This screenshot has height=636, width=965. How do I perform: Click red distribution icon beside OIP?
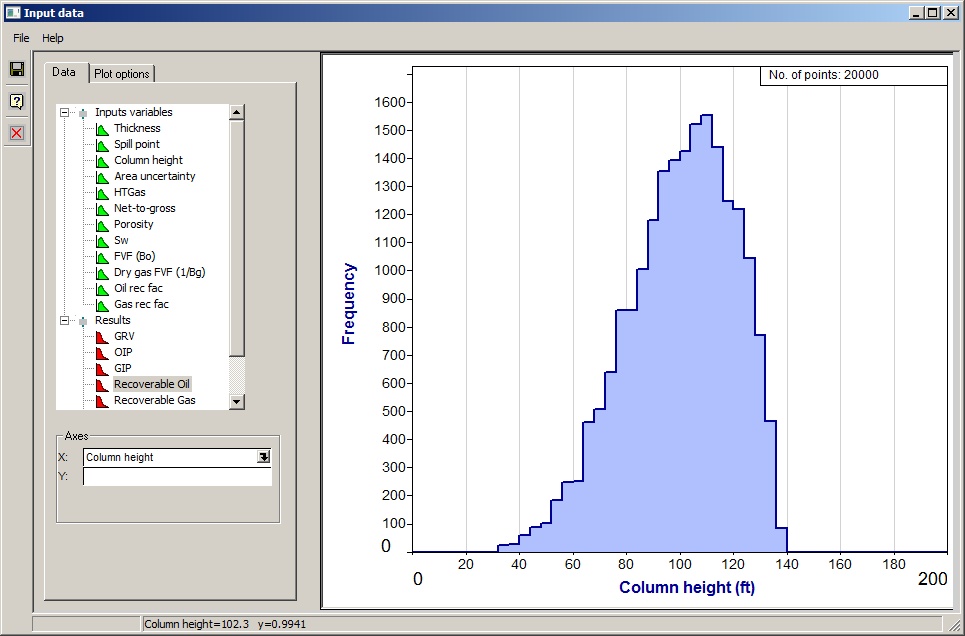point(102,352)
